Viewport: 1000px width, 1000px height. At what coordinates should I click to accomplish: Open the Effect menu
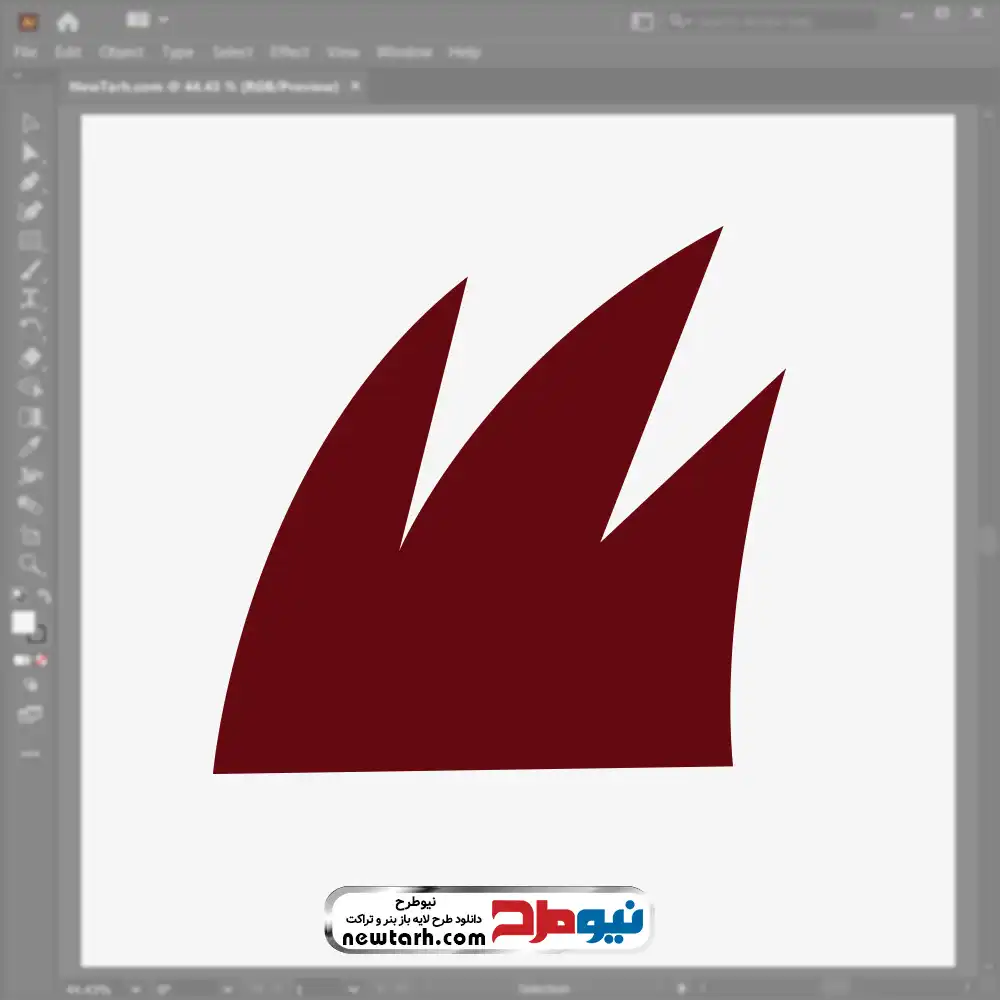click(x=290, y=52)
